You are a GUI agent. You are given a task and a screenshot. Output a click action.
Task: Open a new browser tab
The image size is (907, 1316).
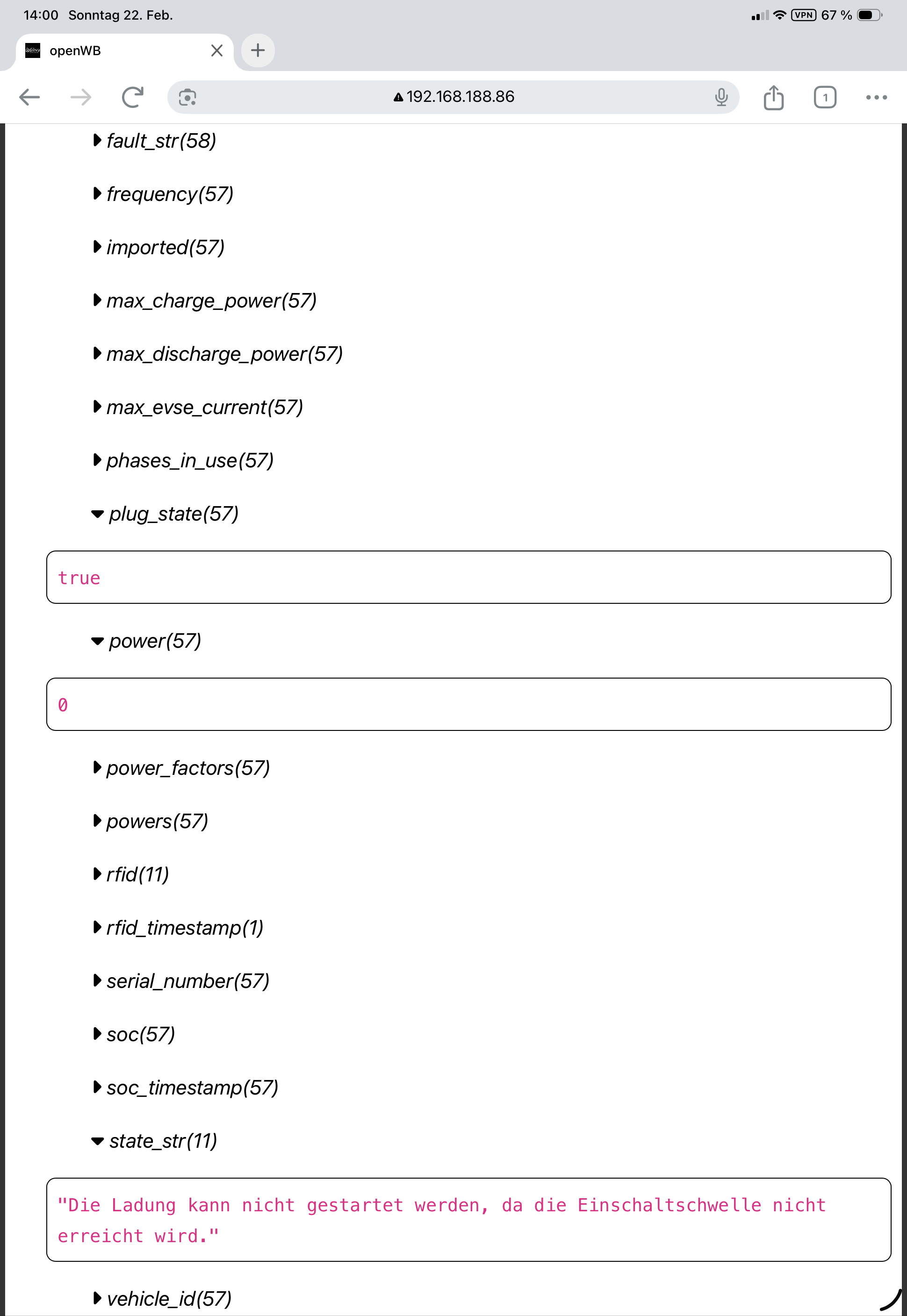click(258, 50)
